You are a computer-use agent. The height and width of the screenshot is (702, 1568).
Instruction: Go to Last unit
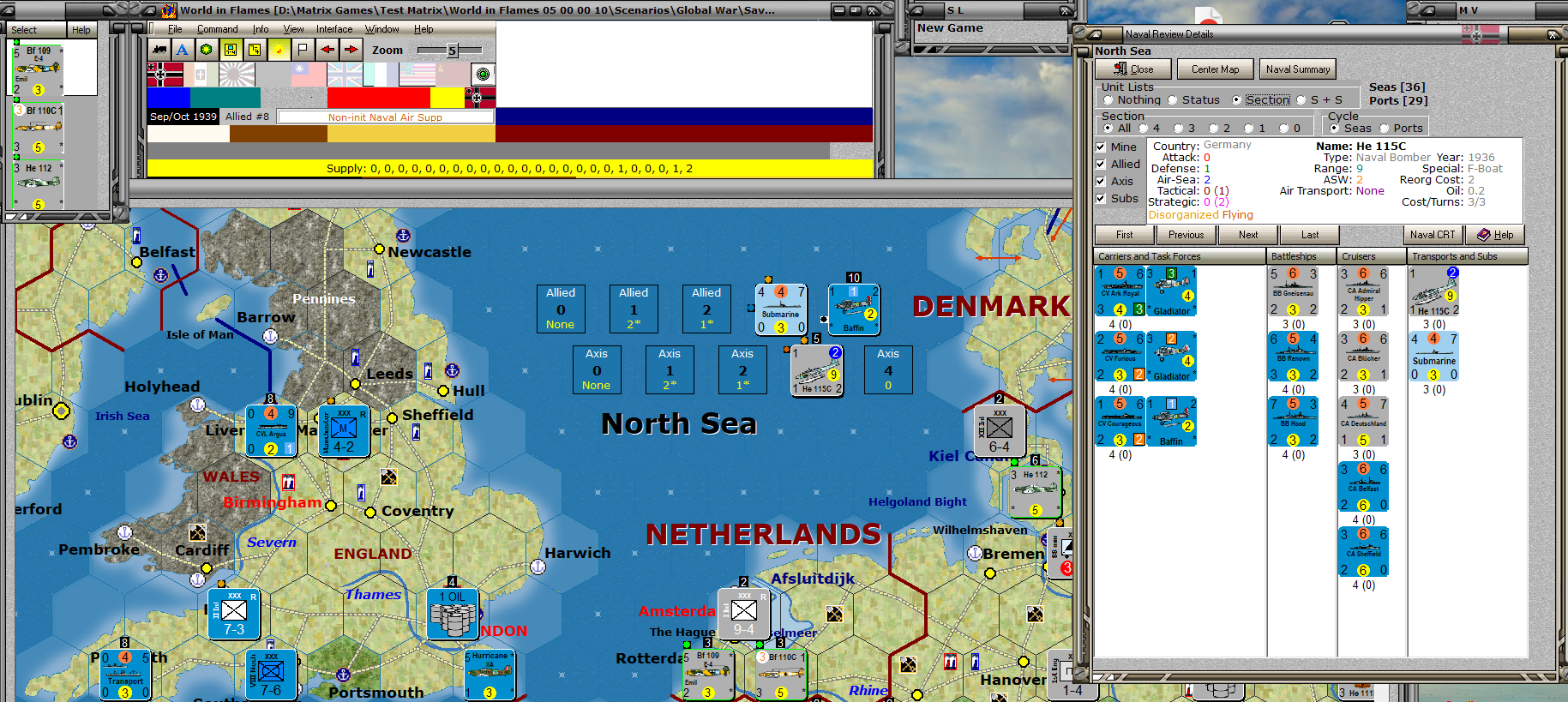1310,235
